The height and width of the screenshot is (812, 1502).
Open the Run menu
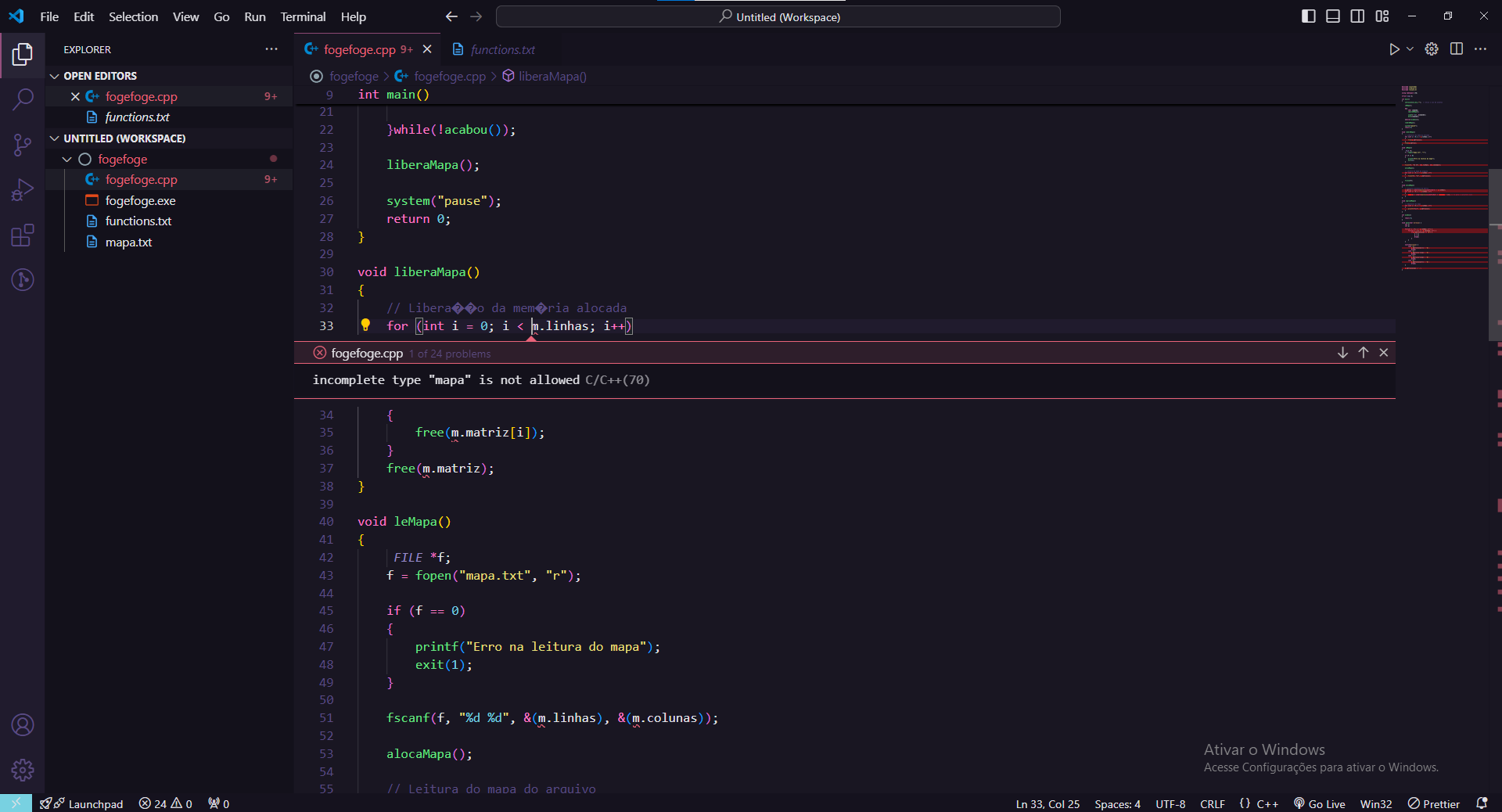click(x=255, y=16)
